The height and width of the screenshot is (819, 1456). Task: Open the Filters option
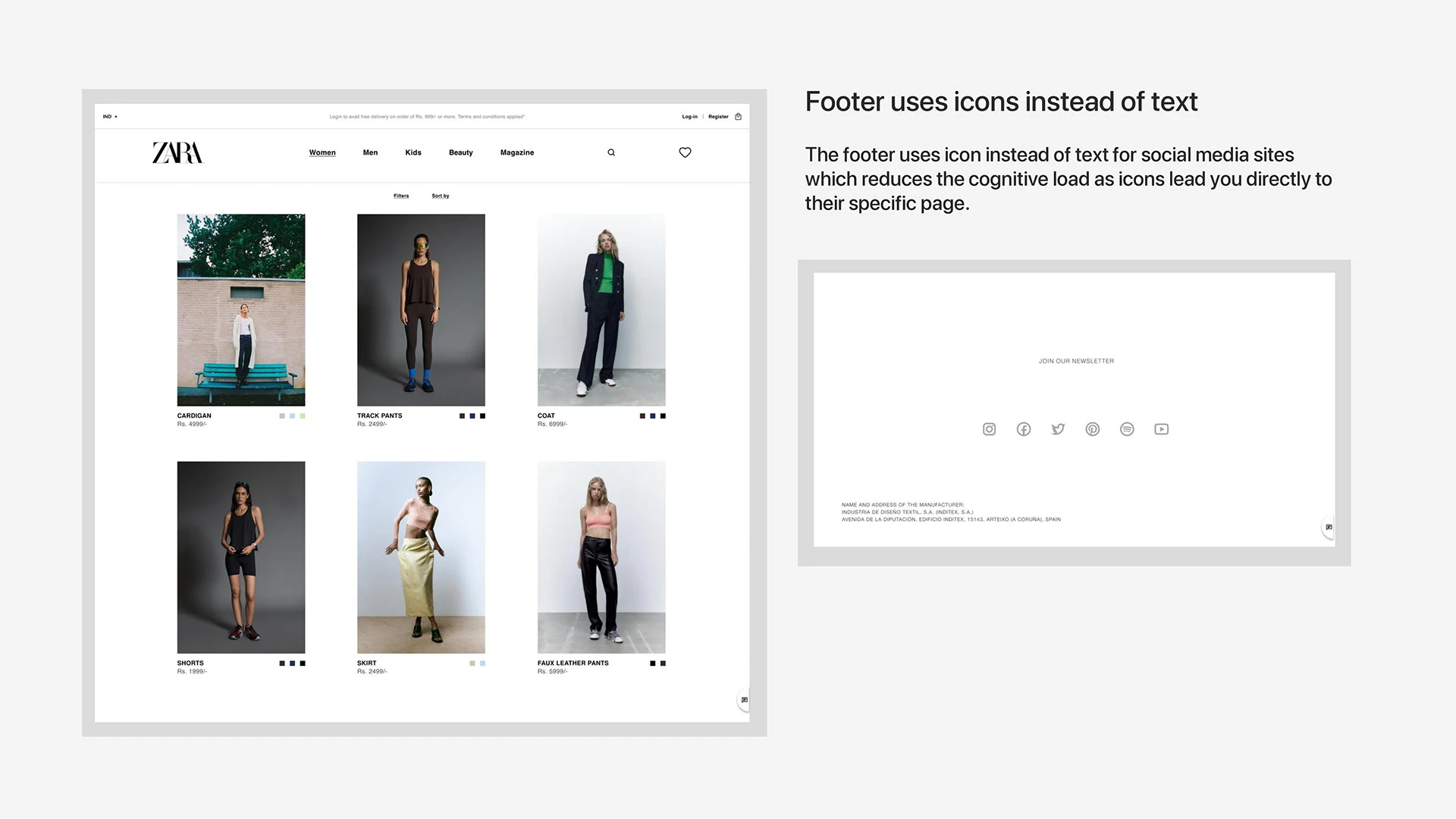point(401,196)
